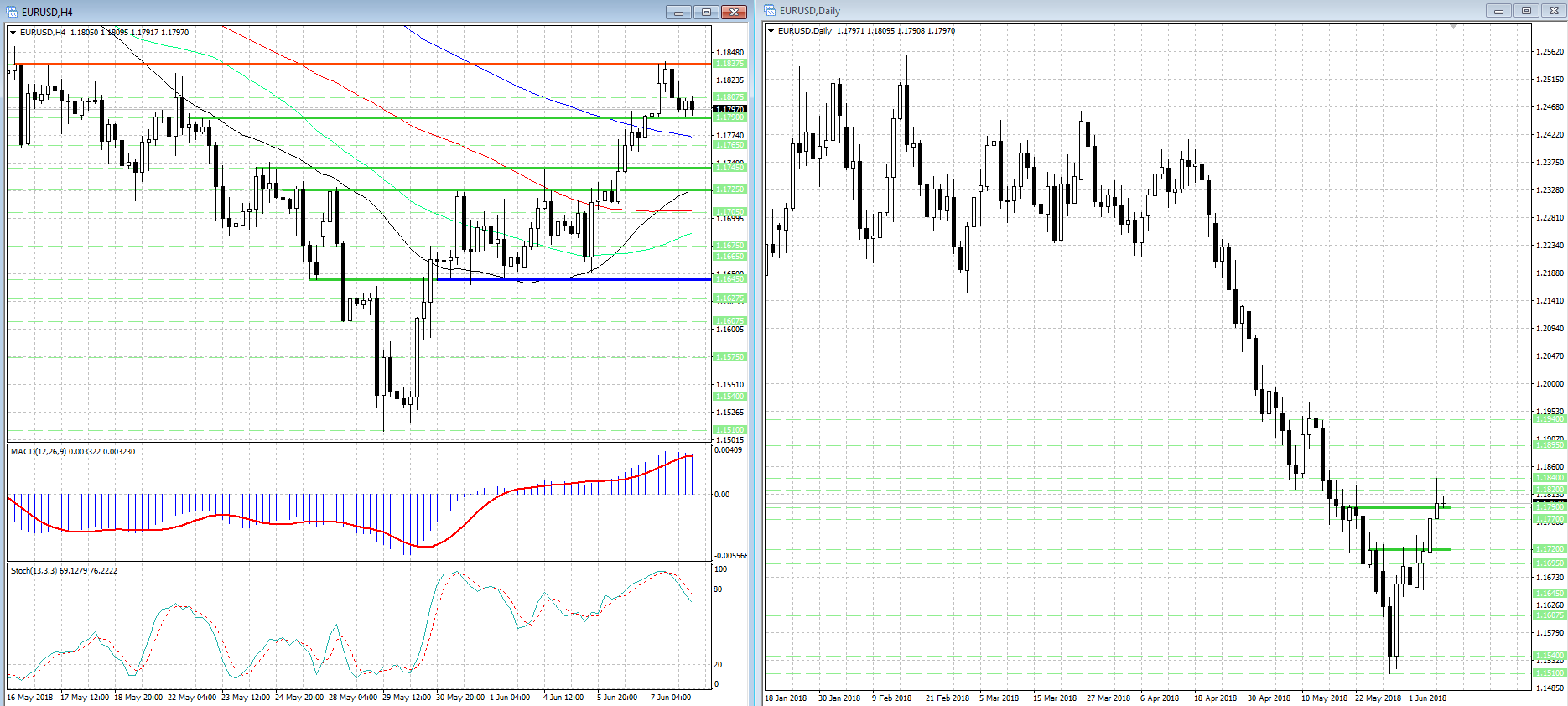Click the green 1.17050 price label in H4

[729, 212]
